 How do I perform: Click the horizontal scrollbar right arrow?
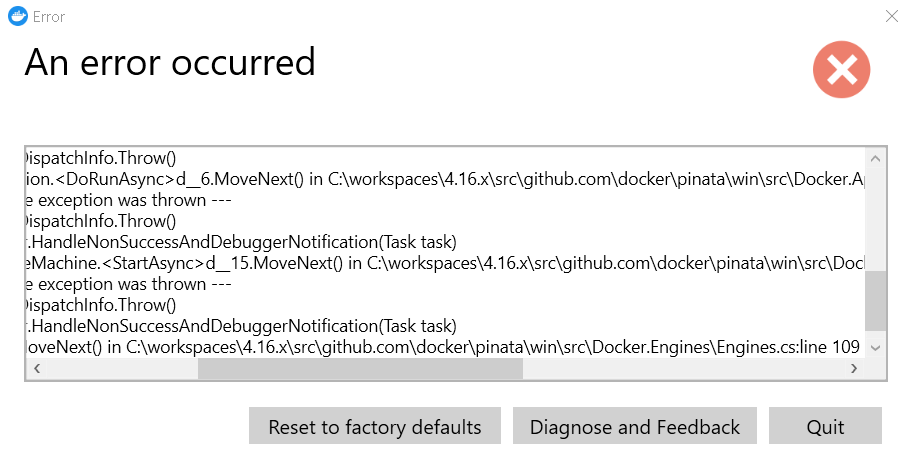853,368
